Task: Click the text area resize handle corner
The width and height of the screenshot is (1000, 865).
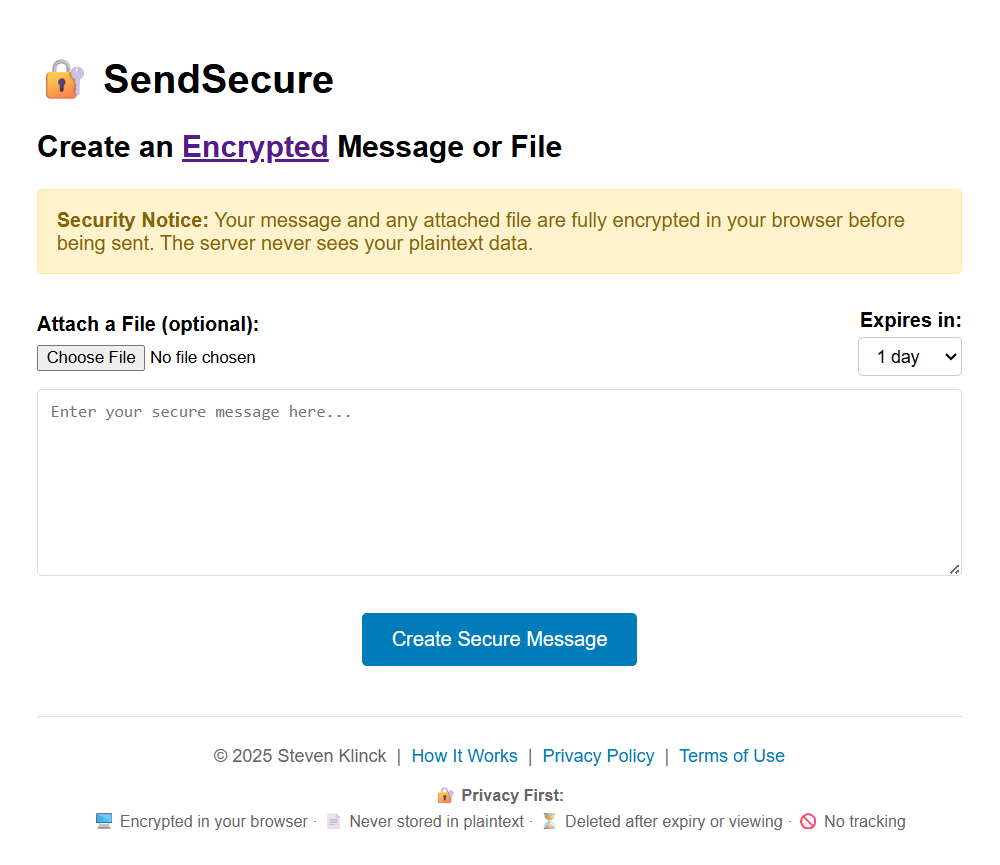Action: pyautogui.click(x=954, y=569)
